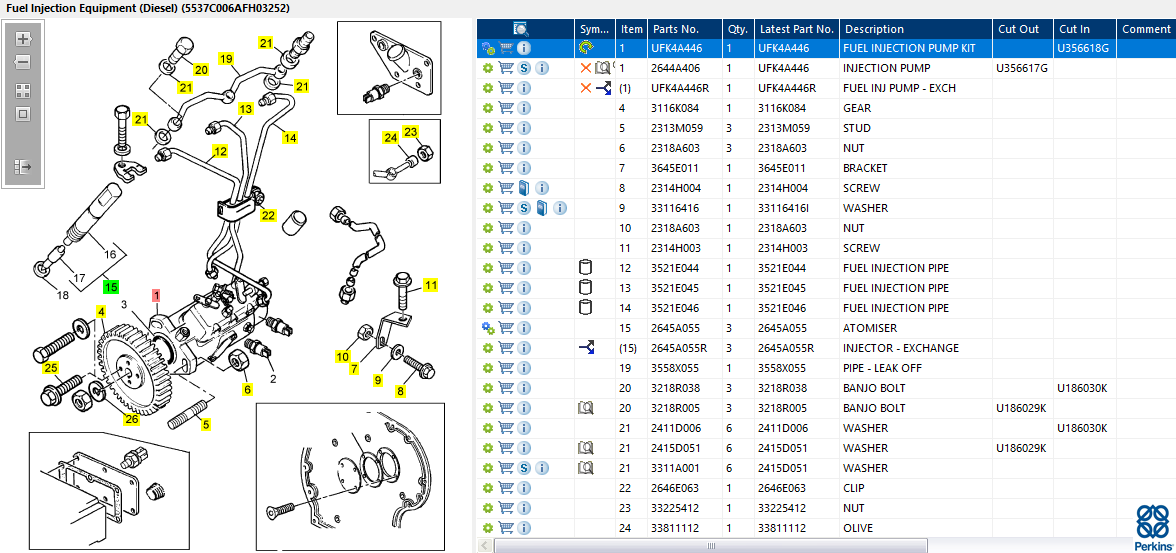
Task: Zoom out of the parts diagram
Action: (22, 62)
